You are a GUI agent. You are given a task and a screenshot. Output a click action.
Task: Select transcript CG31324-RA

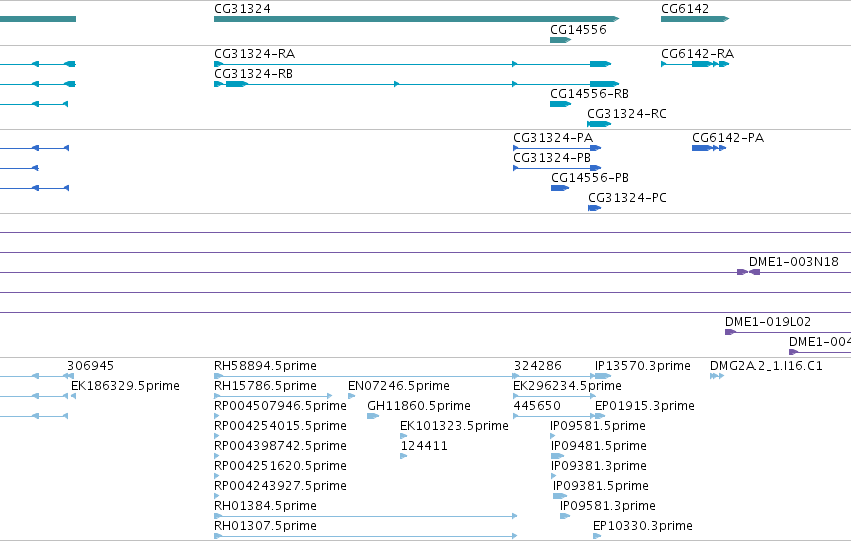pos(412,64)
